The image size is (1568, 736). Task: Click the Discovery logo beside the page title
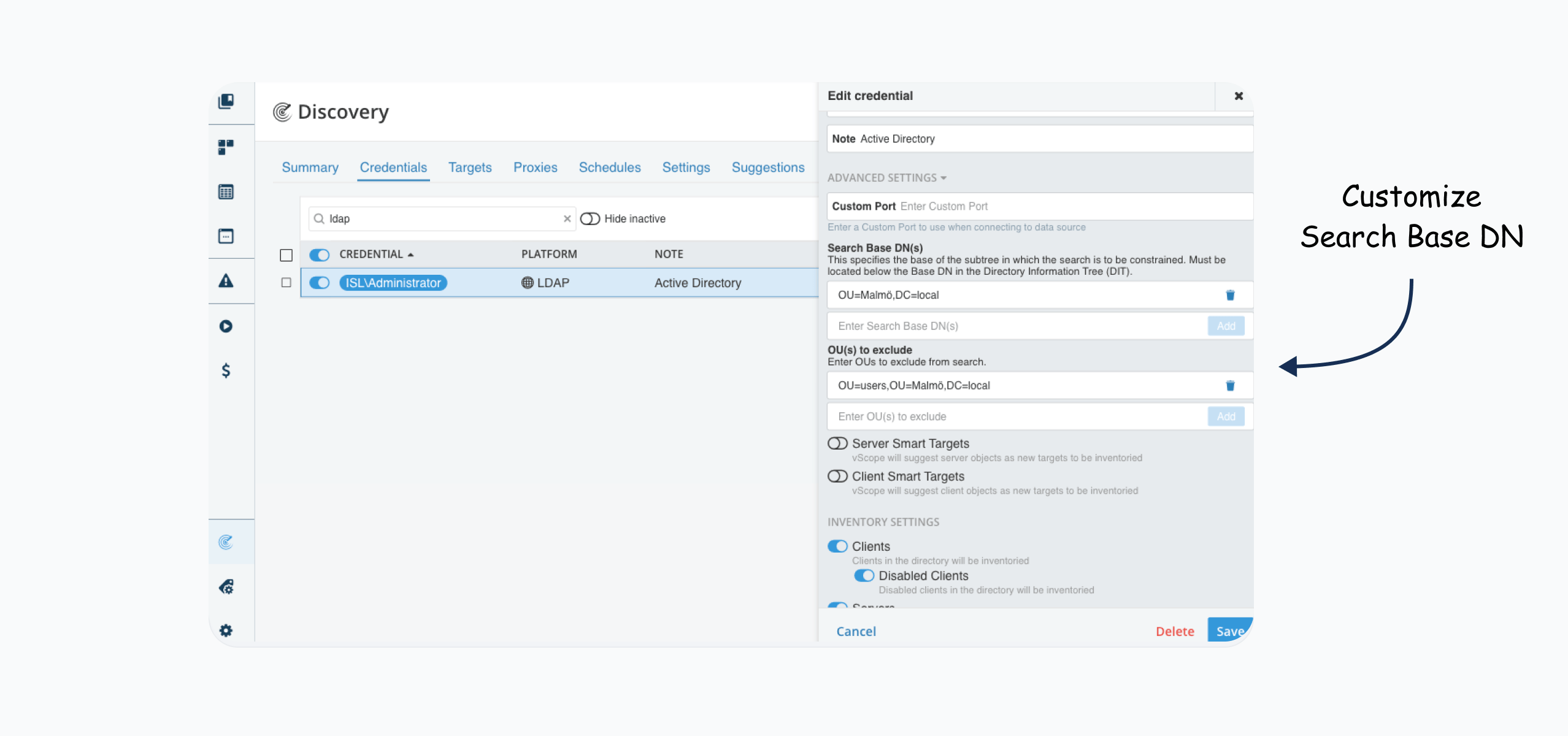(282, 112)
